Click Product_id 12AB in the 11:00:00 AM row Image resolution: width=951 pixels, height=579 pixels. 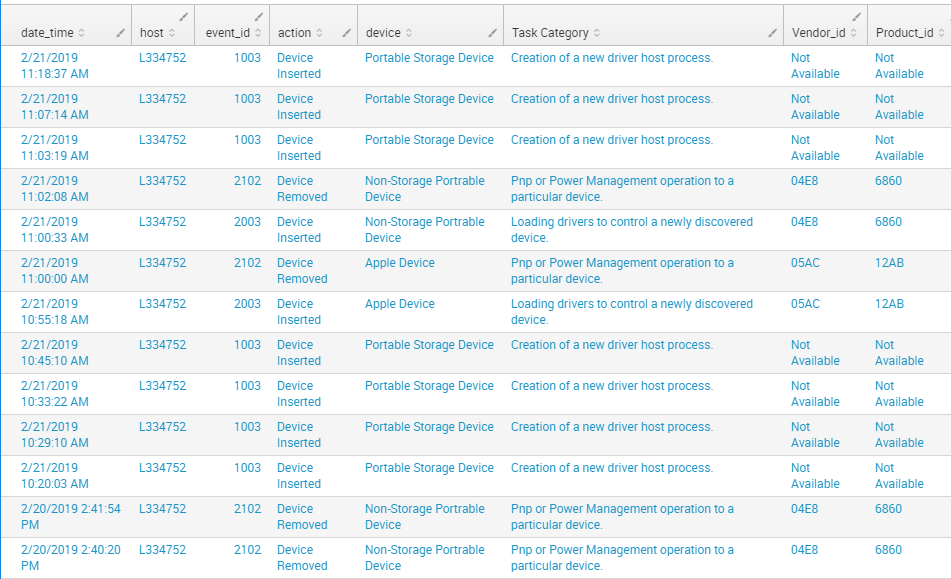coord(889,263)
